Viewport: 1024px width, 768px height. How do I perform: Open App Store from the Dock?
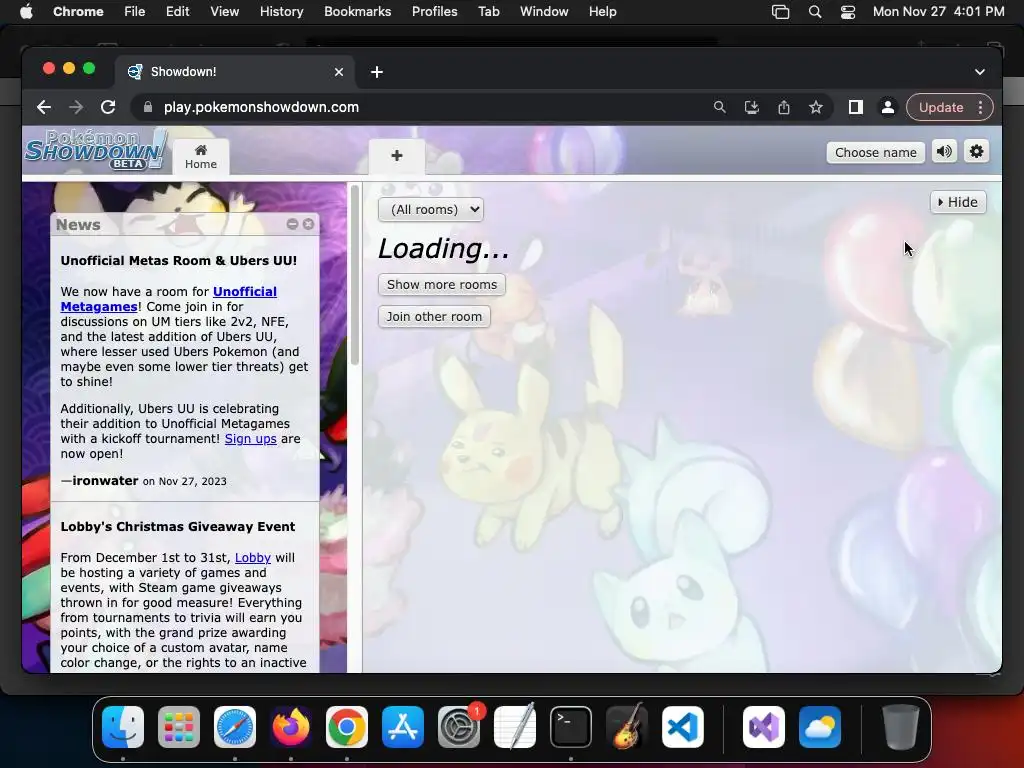pyautogui.click(x=403, y=727)
